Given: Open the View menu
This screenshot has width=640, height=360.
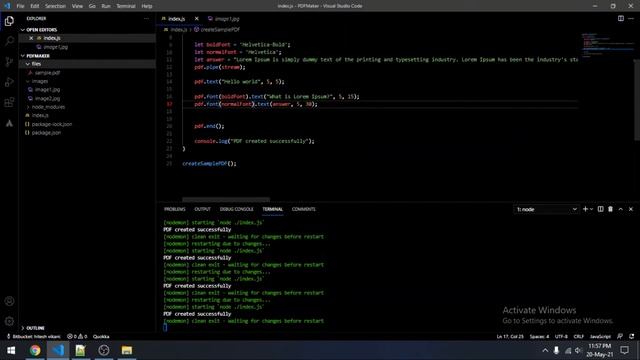Looking at the screenshot, I should pyautogui.click(x=77, y=6).
